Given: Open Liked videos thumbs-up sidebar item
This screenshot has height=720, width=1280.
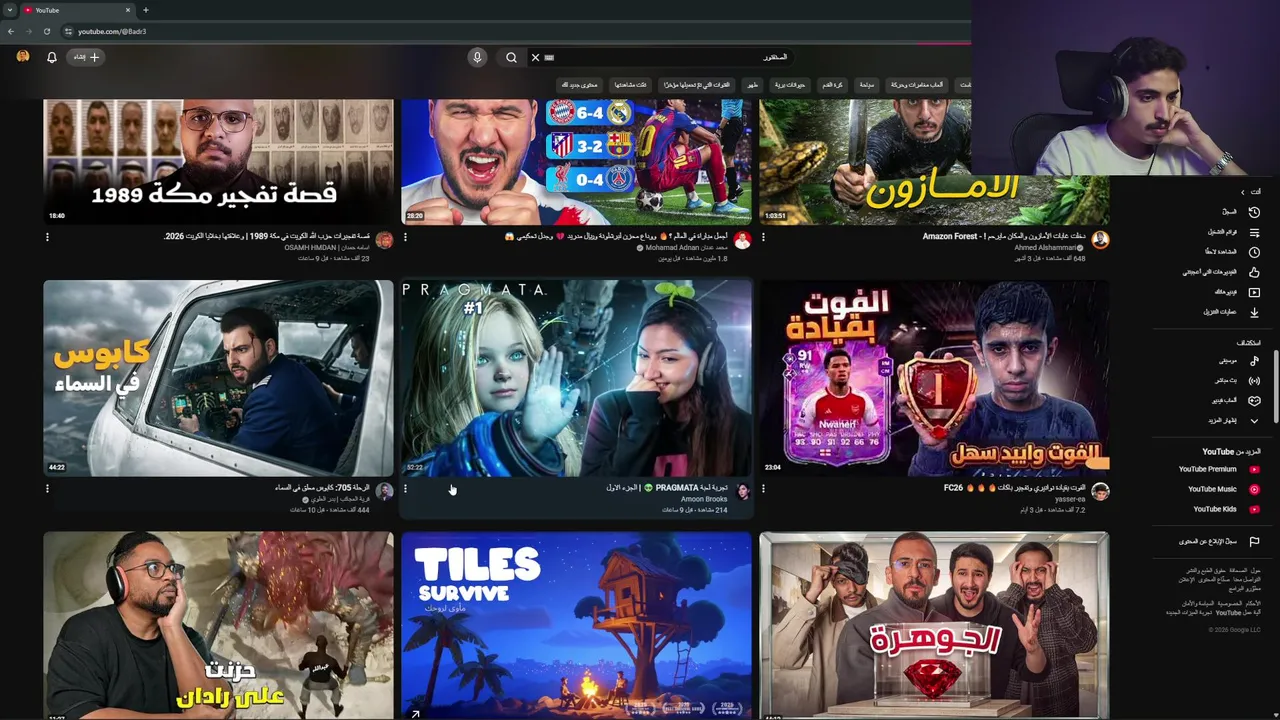Looking at the screenshot, I should (x=1221, y=272).
